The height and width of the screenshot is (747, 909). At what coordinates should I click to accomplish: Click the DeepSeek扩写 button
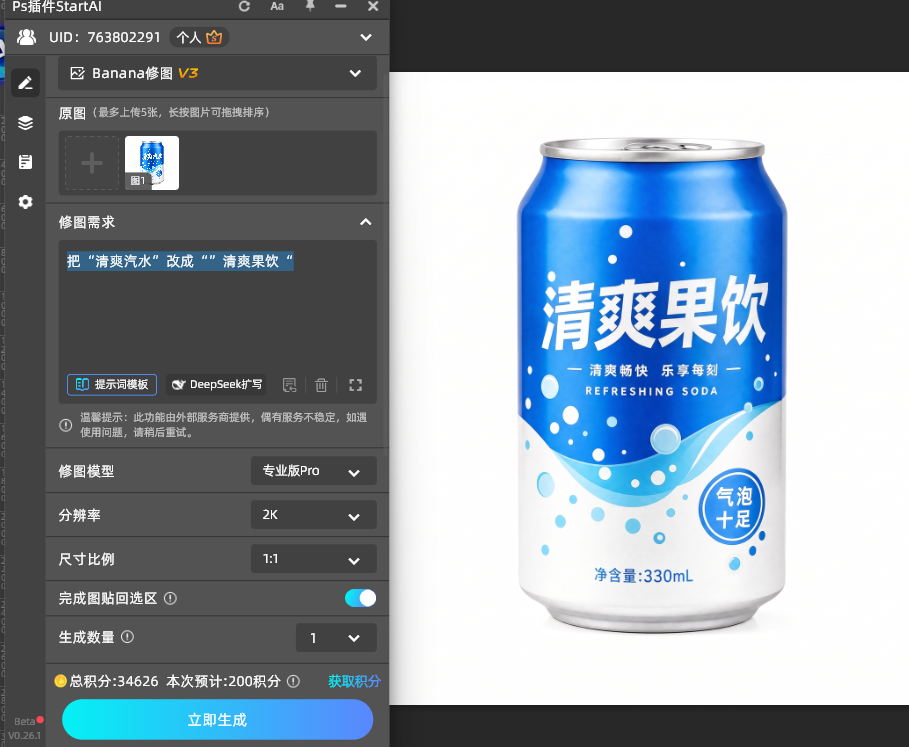click(217, 385)
